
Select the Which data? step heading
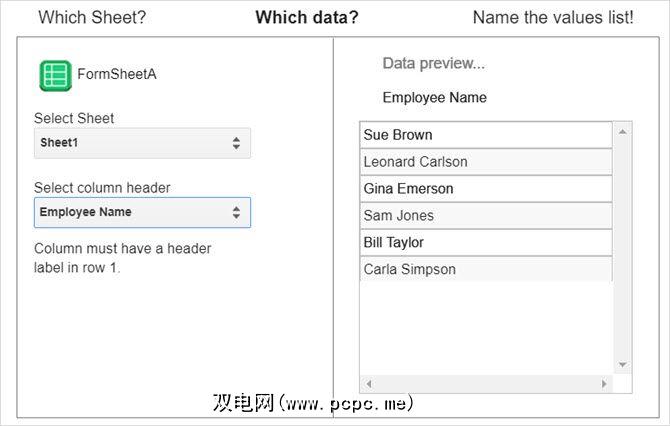307,18
